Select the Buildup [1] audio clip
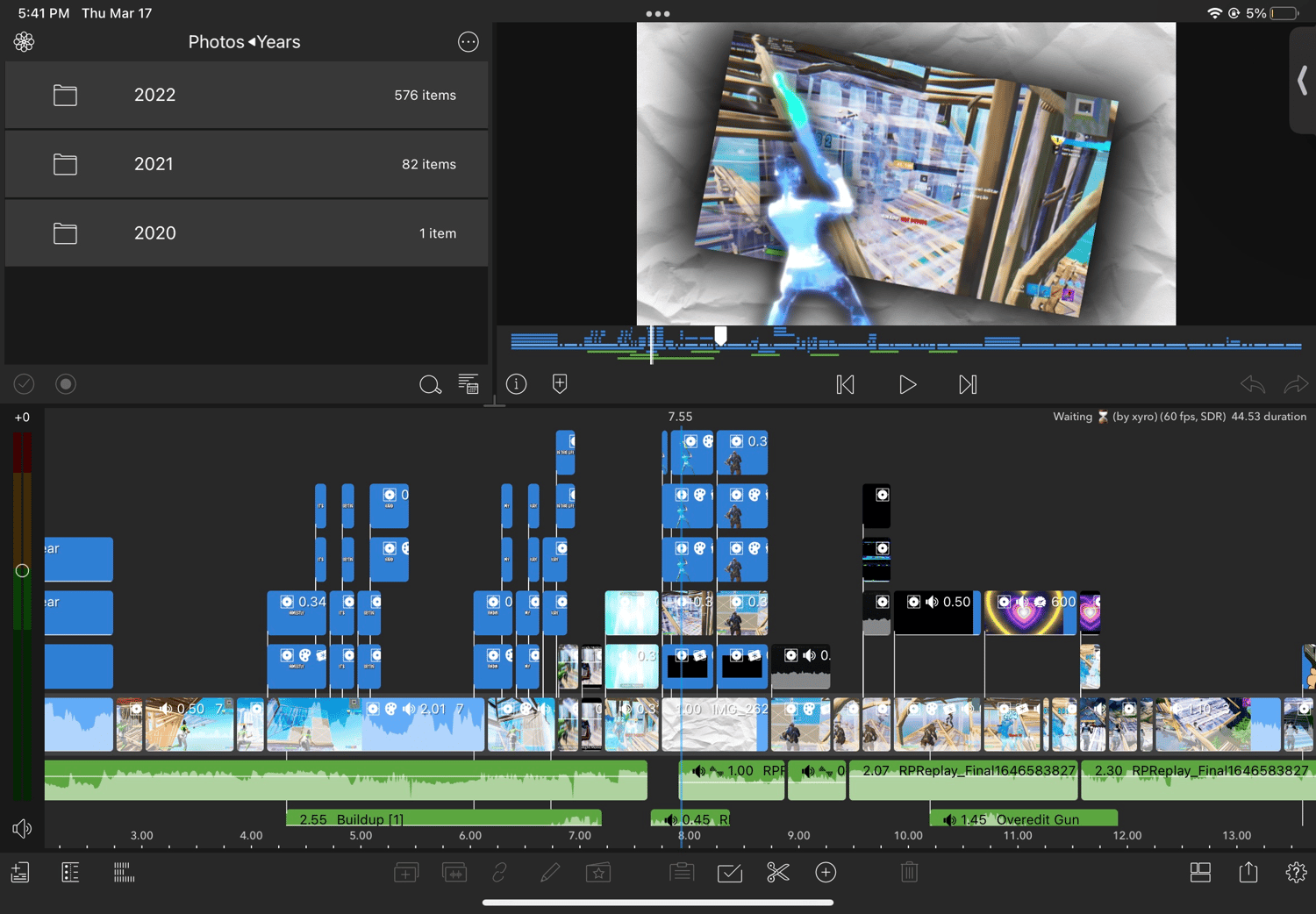This screenshot has width=1316, height=914. tap(444, 818)
